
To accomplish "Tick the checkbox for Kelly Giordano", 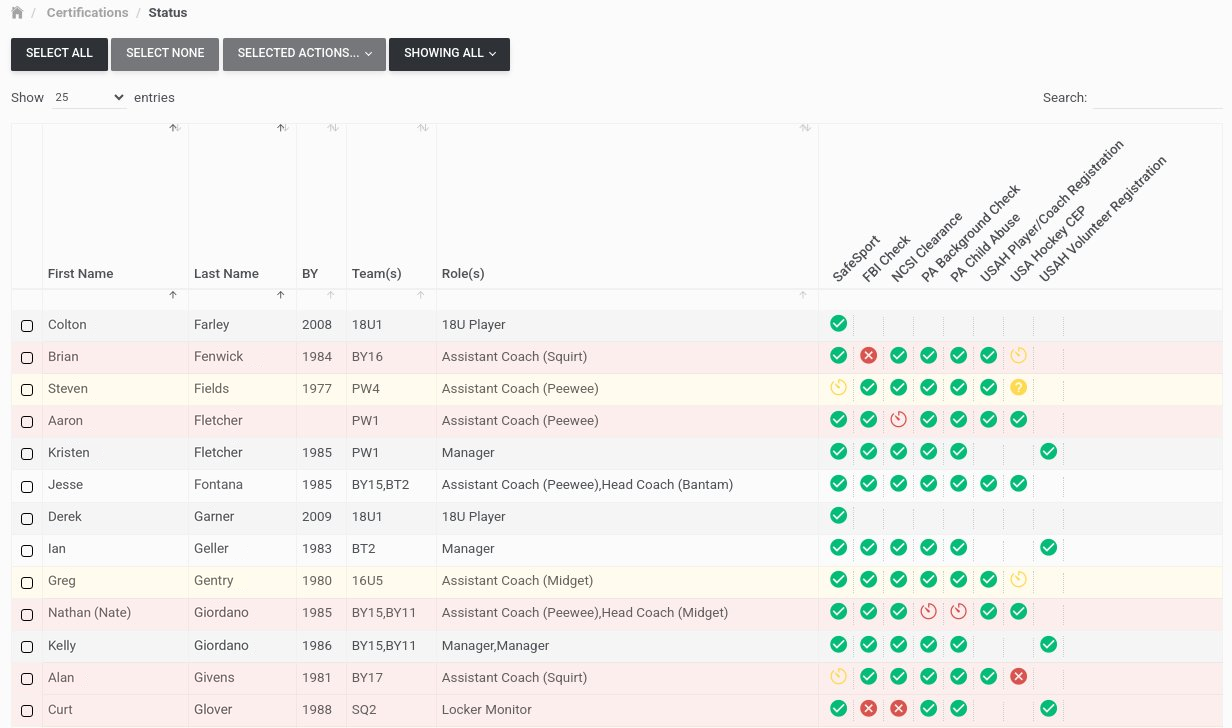I will pos(27,647).
